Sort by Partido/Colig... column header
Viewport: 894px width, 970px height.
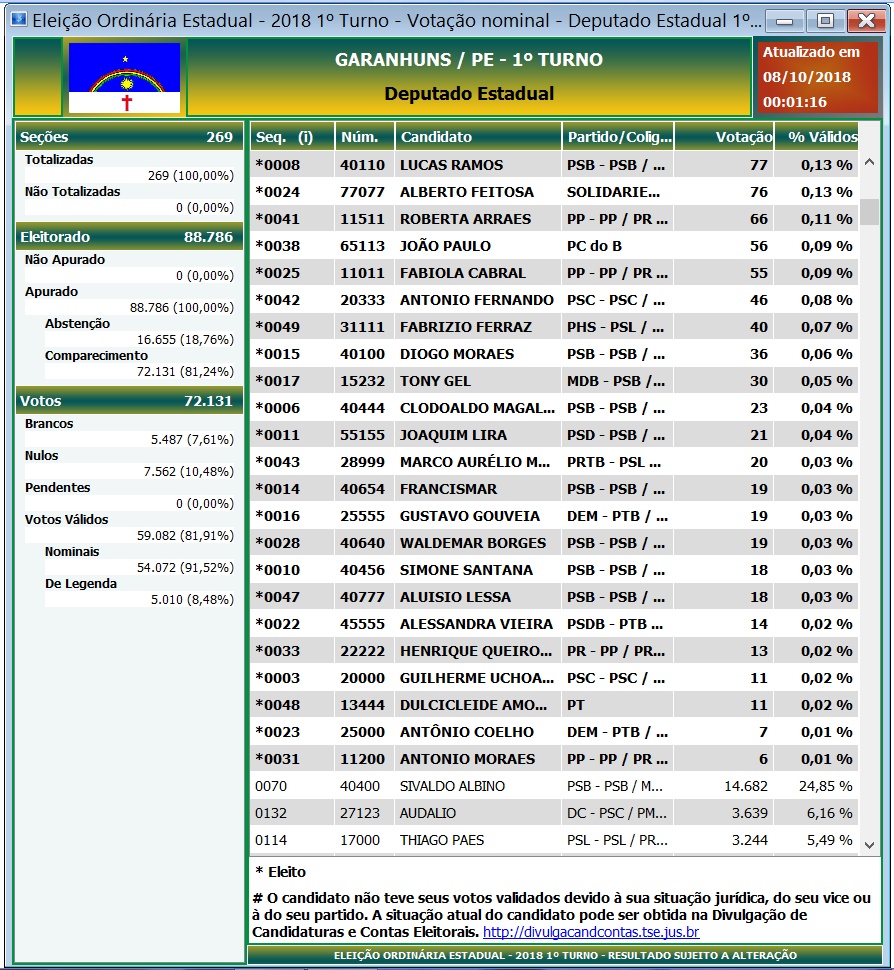(617, 137)
